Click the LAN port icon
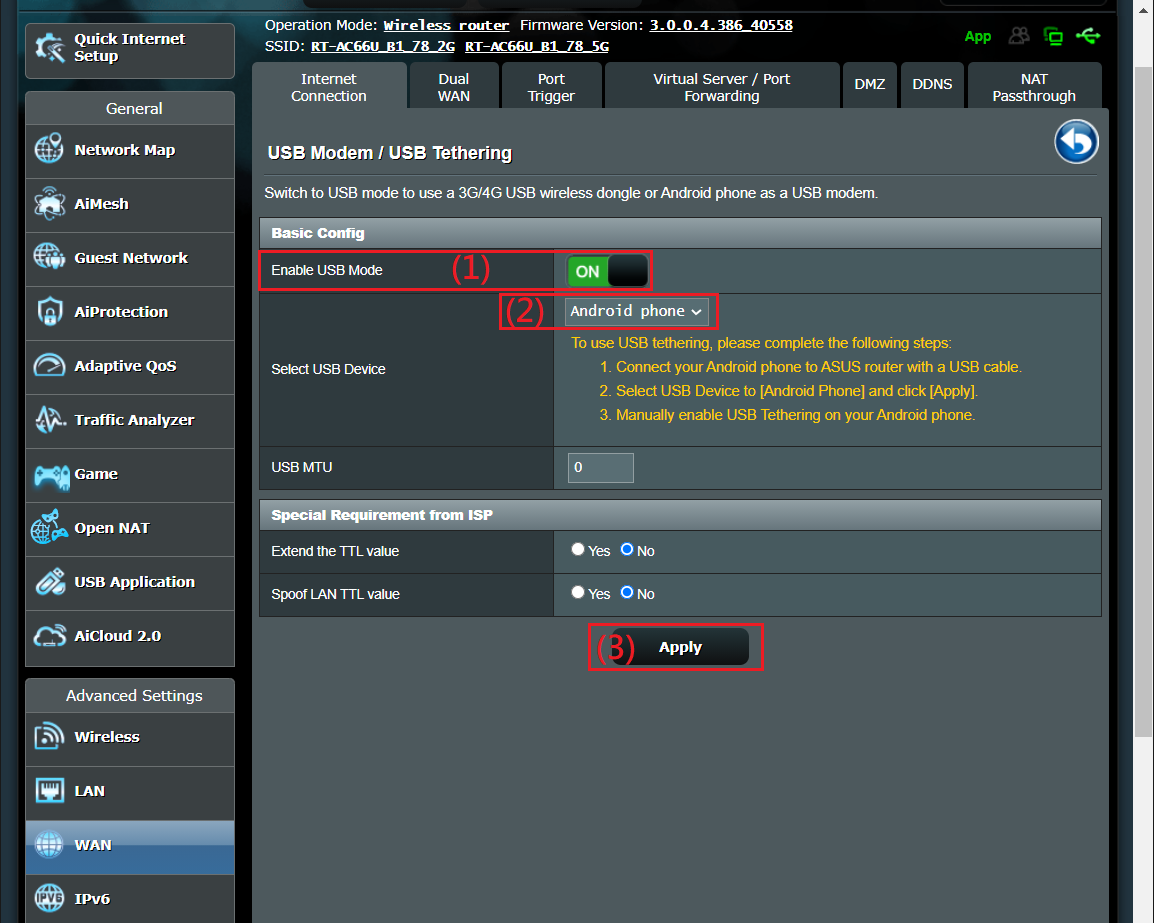This screenshot has height=923, width=1154. pyautogui.click(x=49, y=791)
